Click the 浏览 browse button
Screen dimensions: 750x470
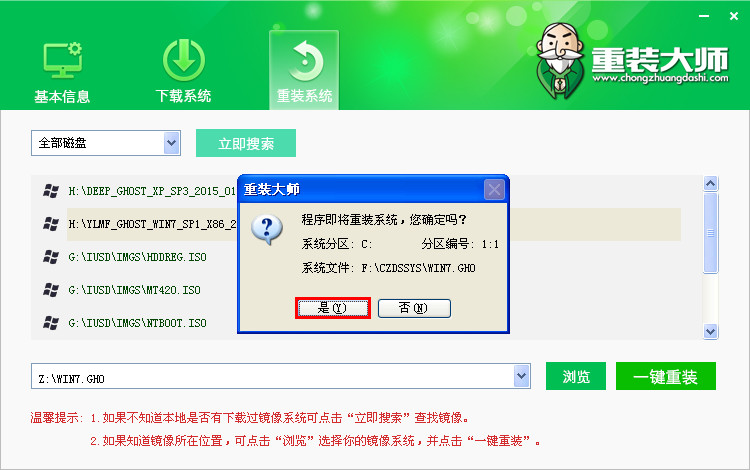click(x=576, y=376)
